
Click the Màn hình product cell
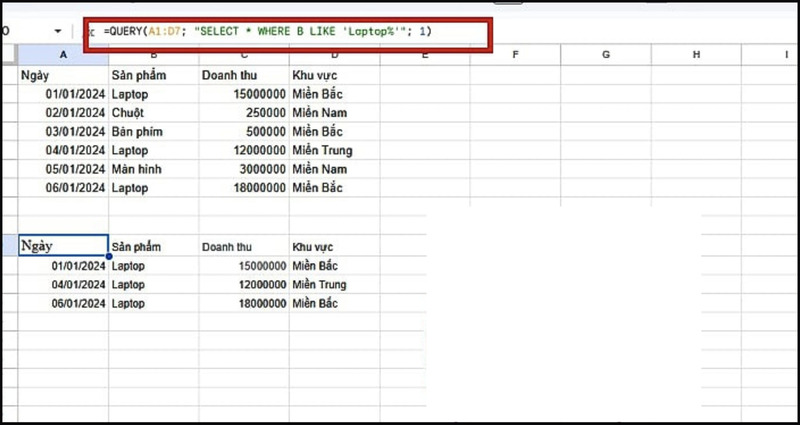[x=154, y=169]
